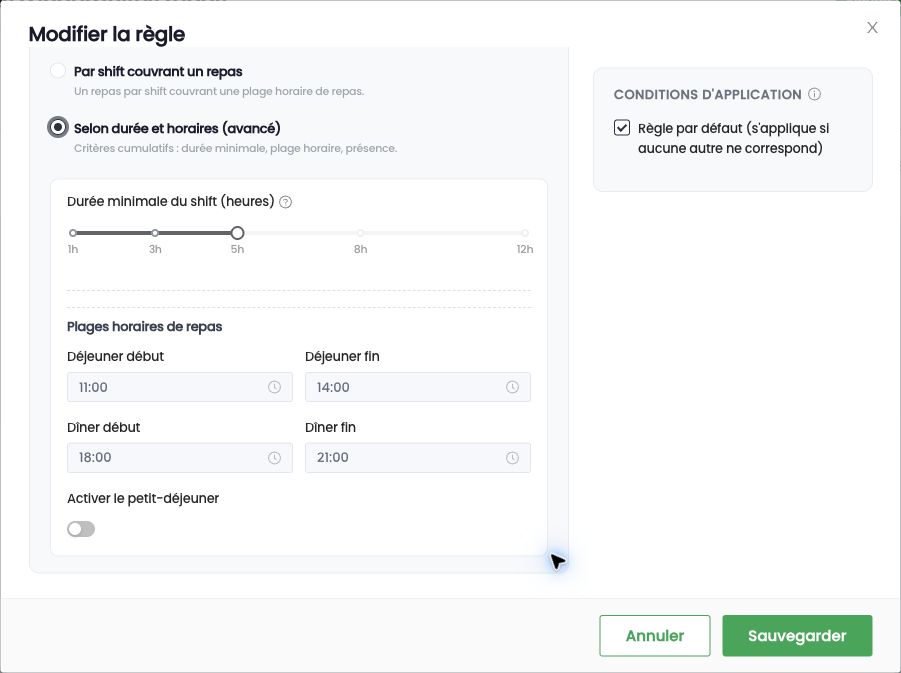Click clock icon in Dîner début field
Screen dimensions: 901x673
pyautogui.click(x=275, y=458)
